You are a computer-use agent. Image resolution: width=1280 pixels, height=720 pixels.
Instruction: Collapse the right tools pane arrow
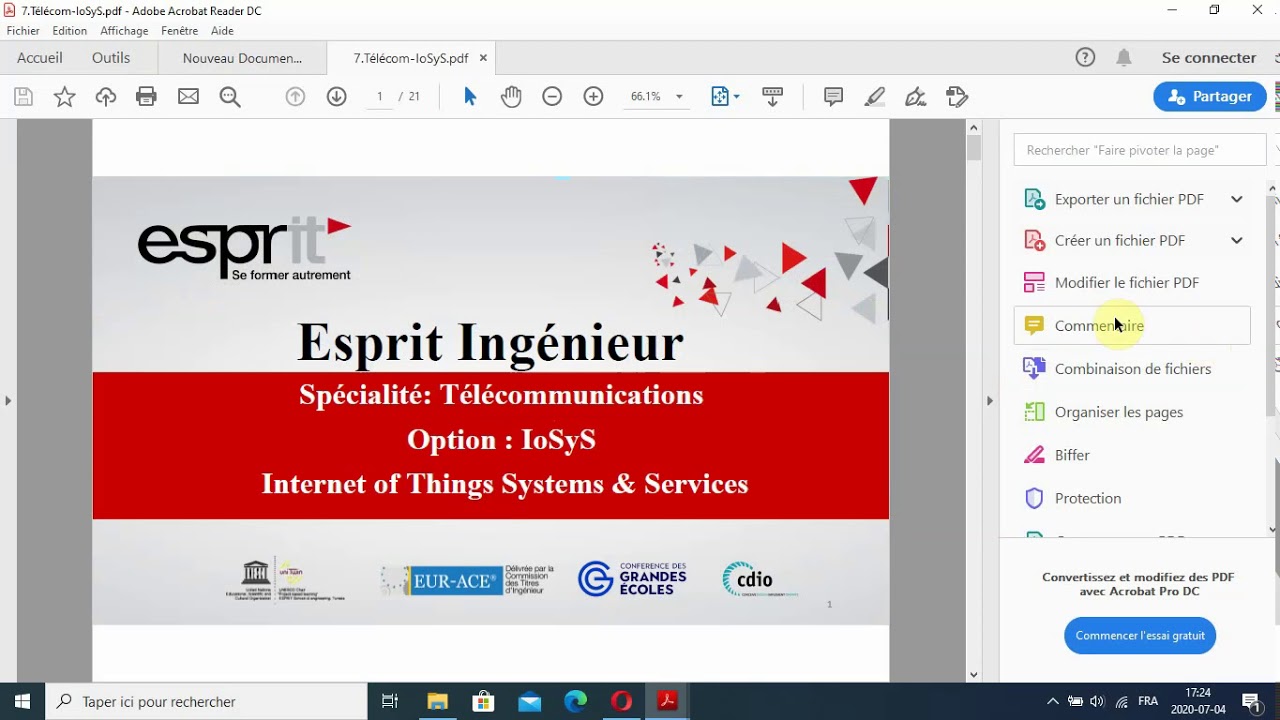click(x=990, y=401)
